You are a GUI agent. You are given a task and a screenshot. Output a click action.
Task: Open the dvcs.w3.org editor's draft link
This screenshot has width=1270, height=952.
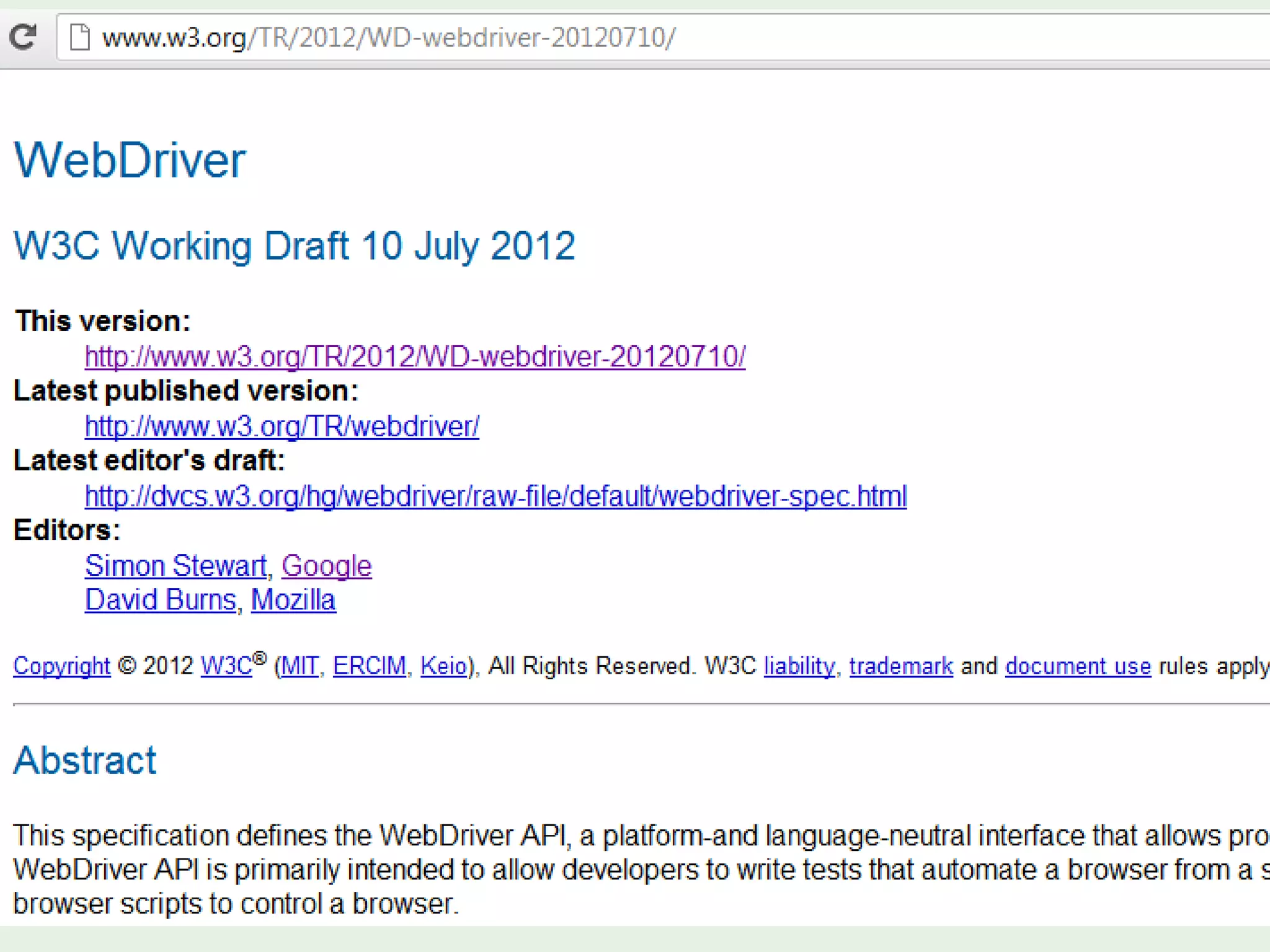tap(495, 496)
